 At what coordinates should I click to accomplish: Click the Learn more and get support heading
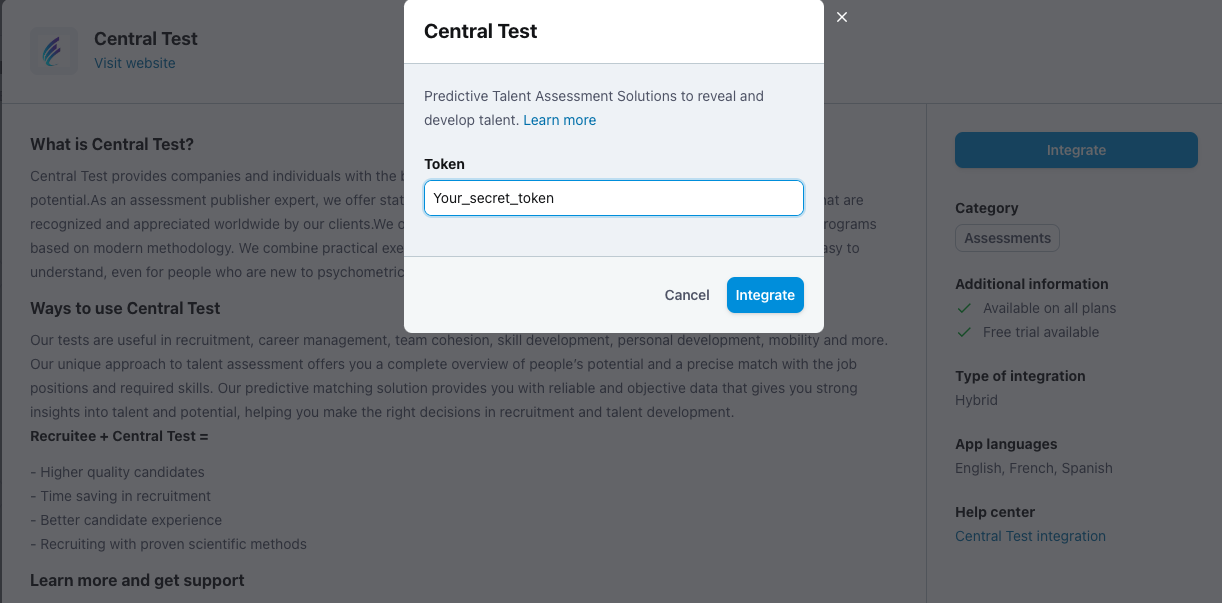137,580
